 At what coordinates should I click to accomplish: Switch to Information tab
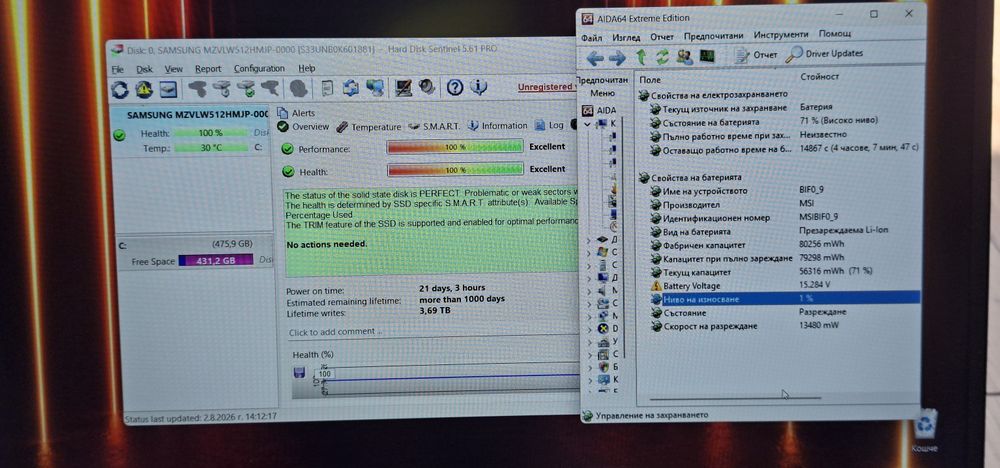pyautogui.click(x=497, y=126)
